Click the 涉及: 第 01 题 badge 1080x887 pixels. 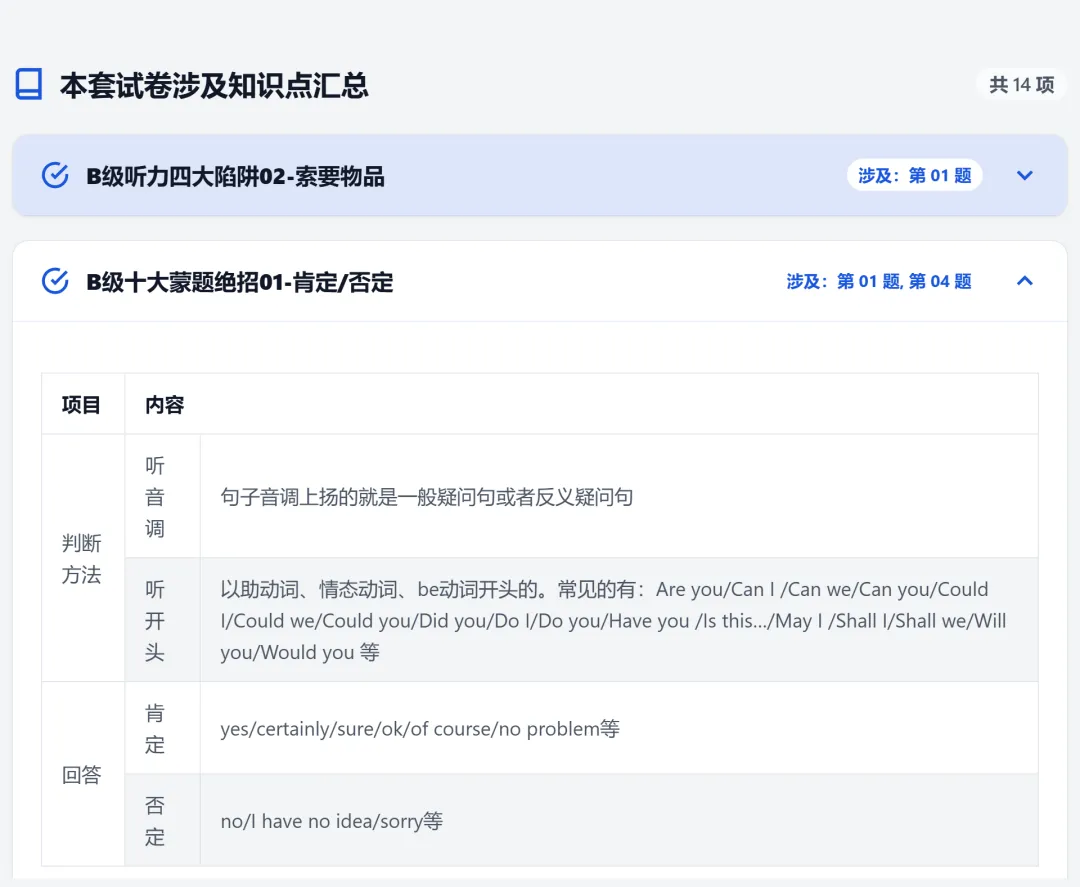(x=915, y=176)
